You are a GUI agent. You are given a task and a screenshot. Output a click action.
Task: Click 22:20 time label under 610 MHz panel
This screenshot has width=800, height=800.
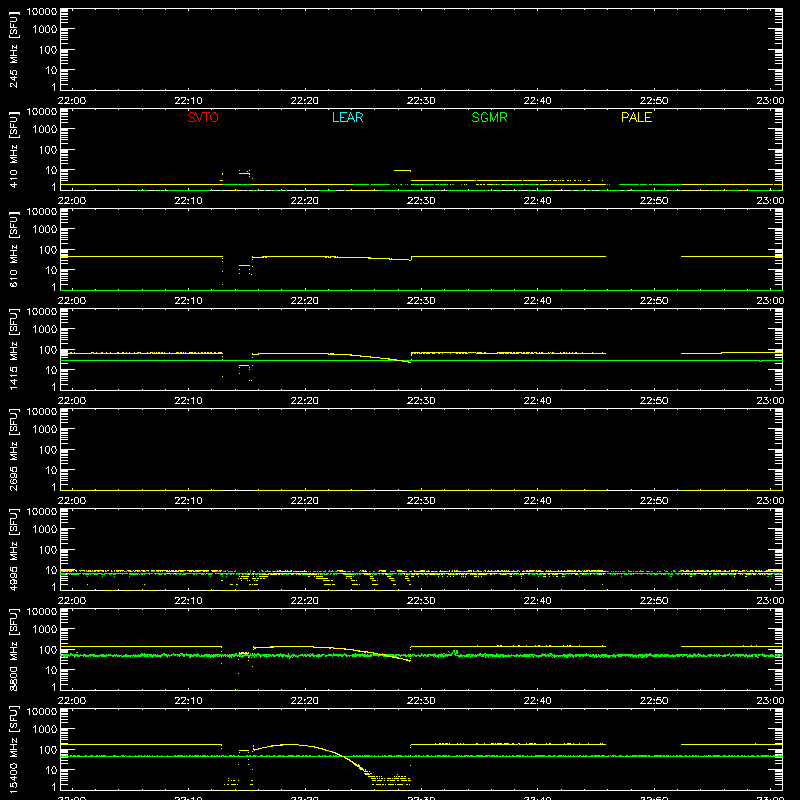[x=305, y=301]
